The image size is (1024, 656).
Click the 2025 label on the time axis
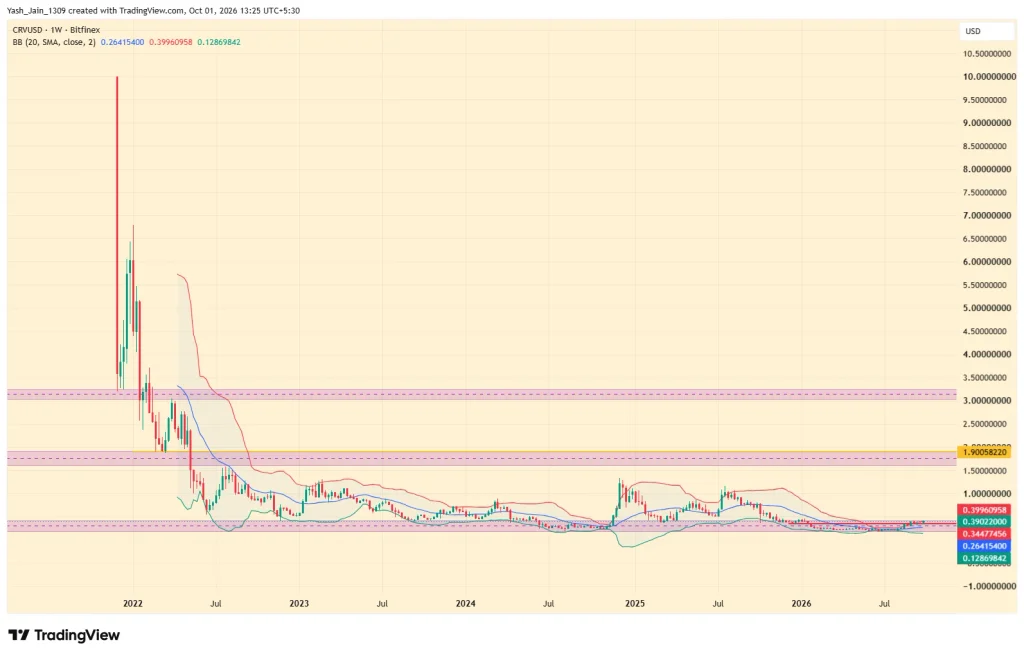[635, 604]
